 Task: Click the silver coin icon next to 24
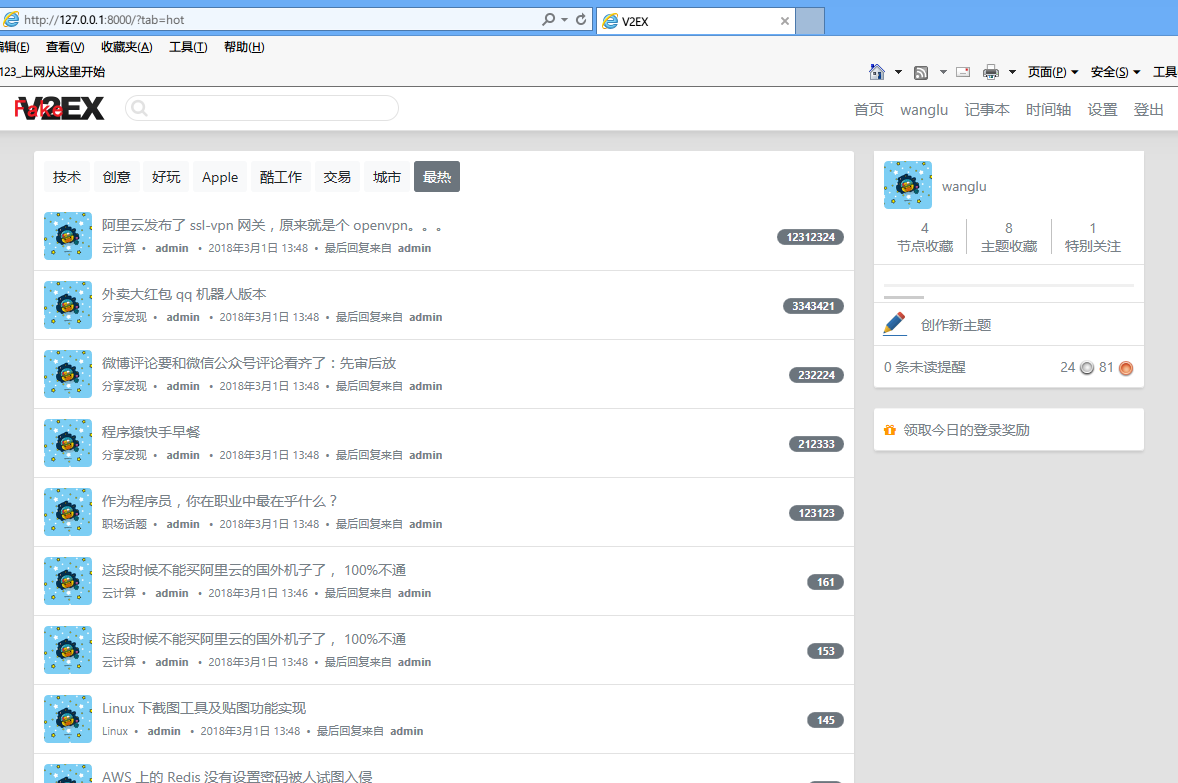1087,367
